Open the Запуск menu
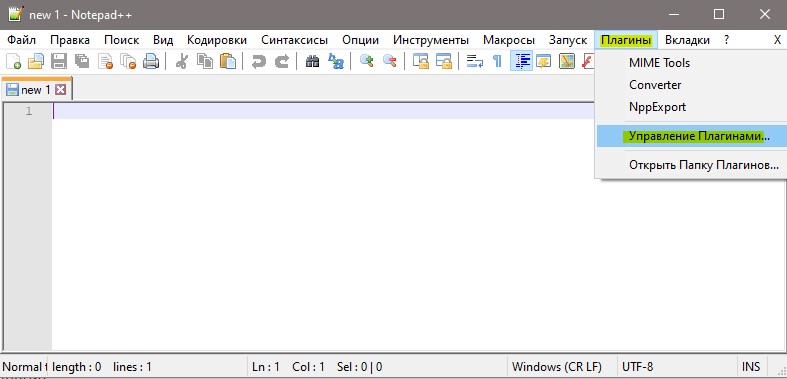This screenshot has width=787, height=379. pyautogui.click(x=568, y=40)
